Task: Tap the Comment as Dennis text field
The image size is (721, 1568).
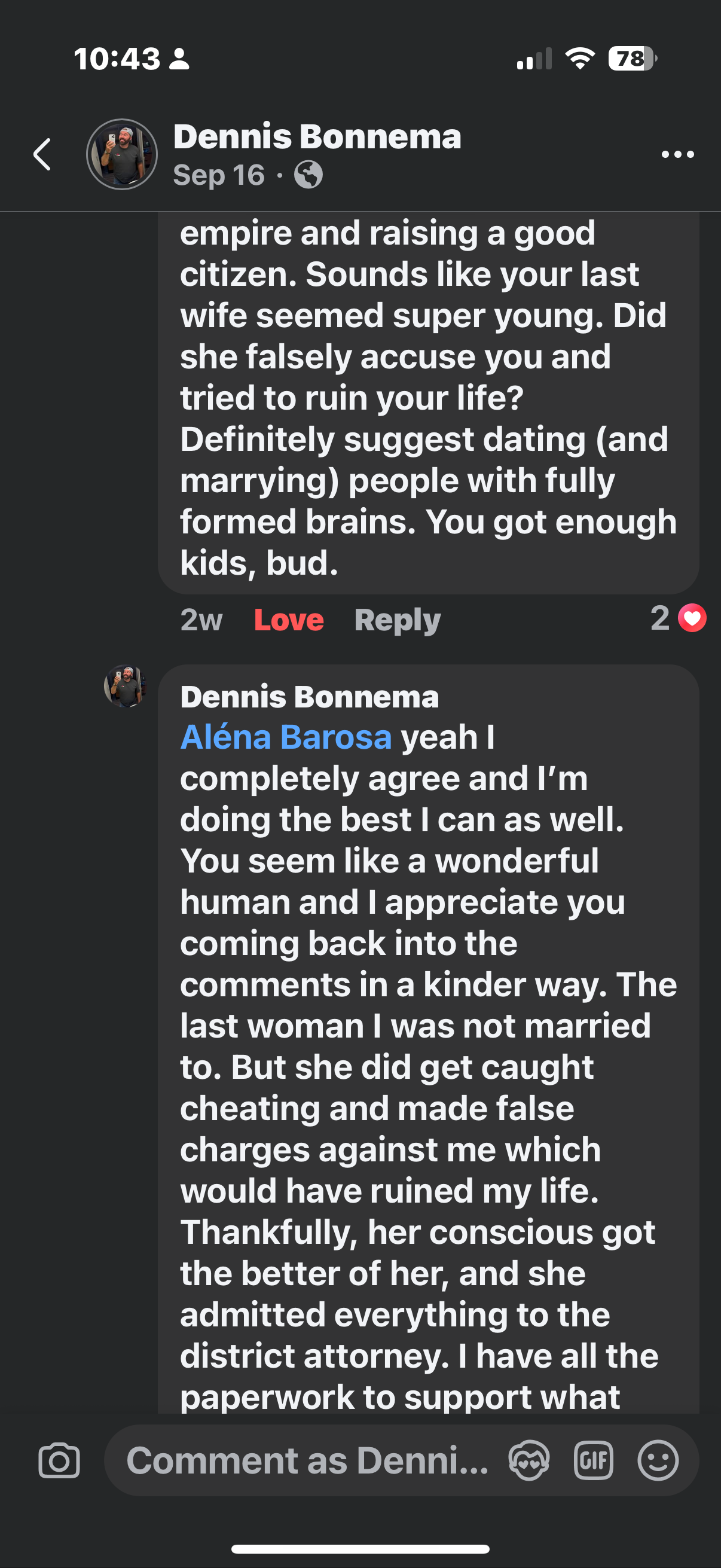Action: click(x=307, y=1460)
